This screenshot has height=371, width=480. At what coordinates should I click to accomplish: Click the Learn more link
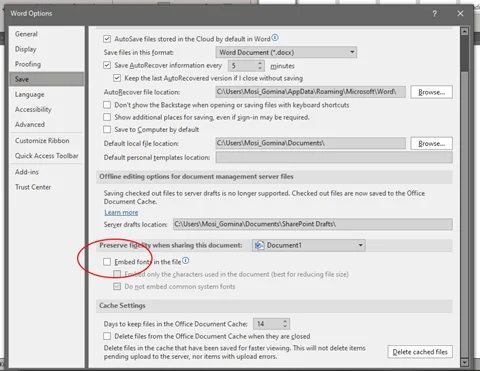tap(121, 212)
